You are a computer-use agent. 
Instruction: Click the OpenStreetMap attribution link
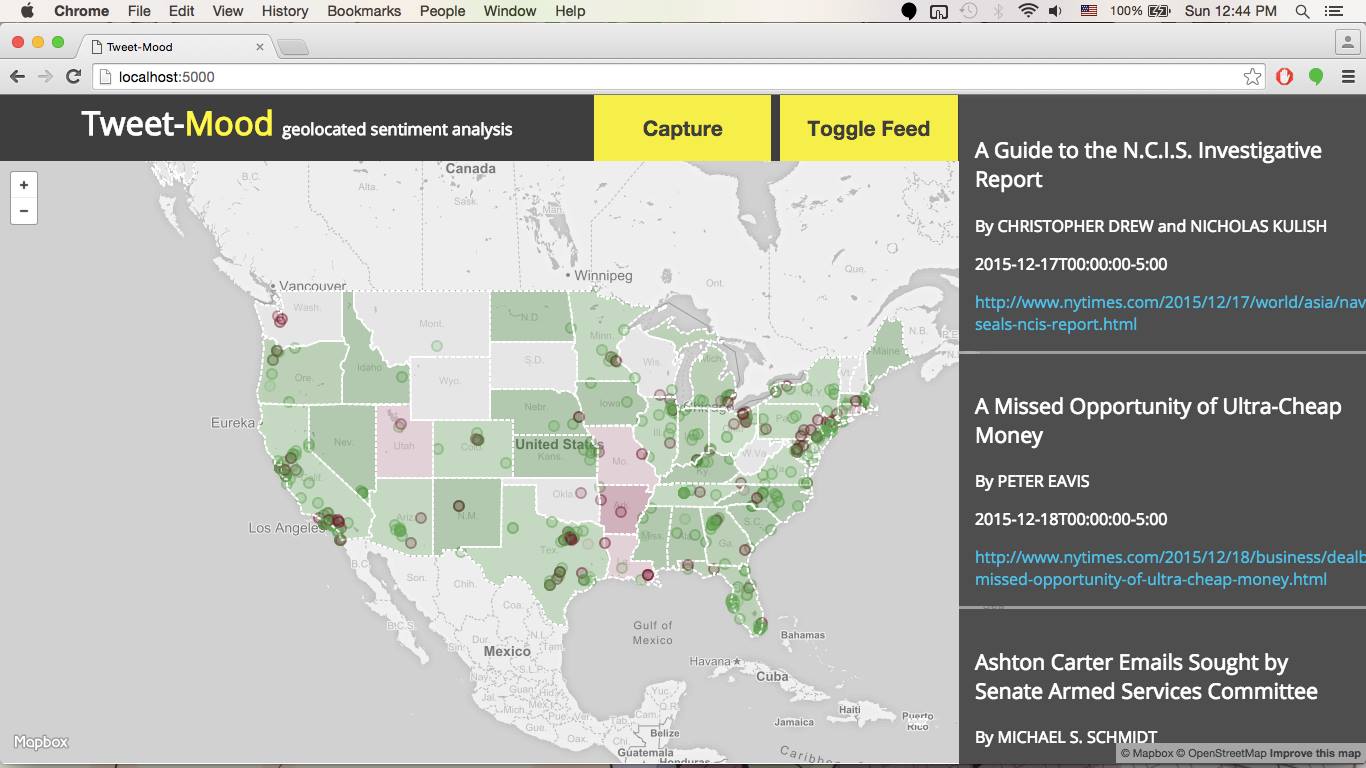point(1222,753)
